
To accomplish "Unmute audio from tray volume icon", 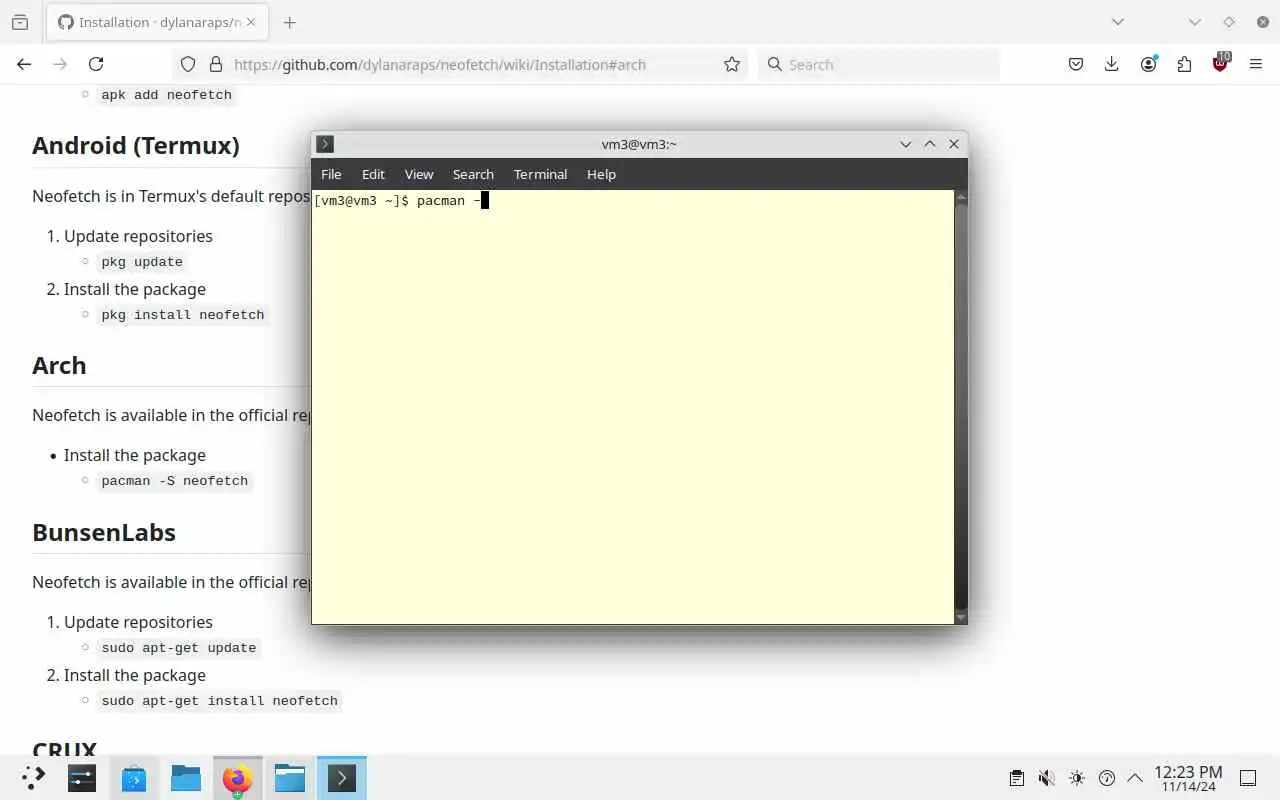I will [x=1046, y=778].
